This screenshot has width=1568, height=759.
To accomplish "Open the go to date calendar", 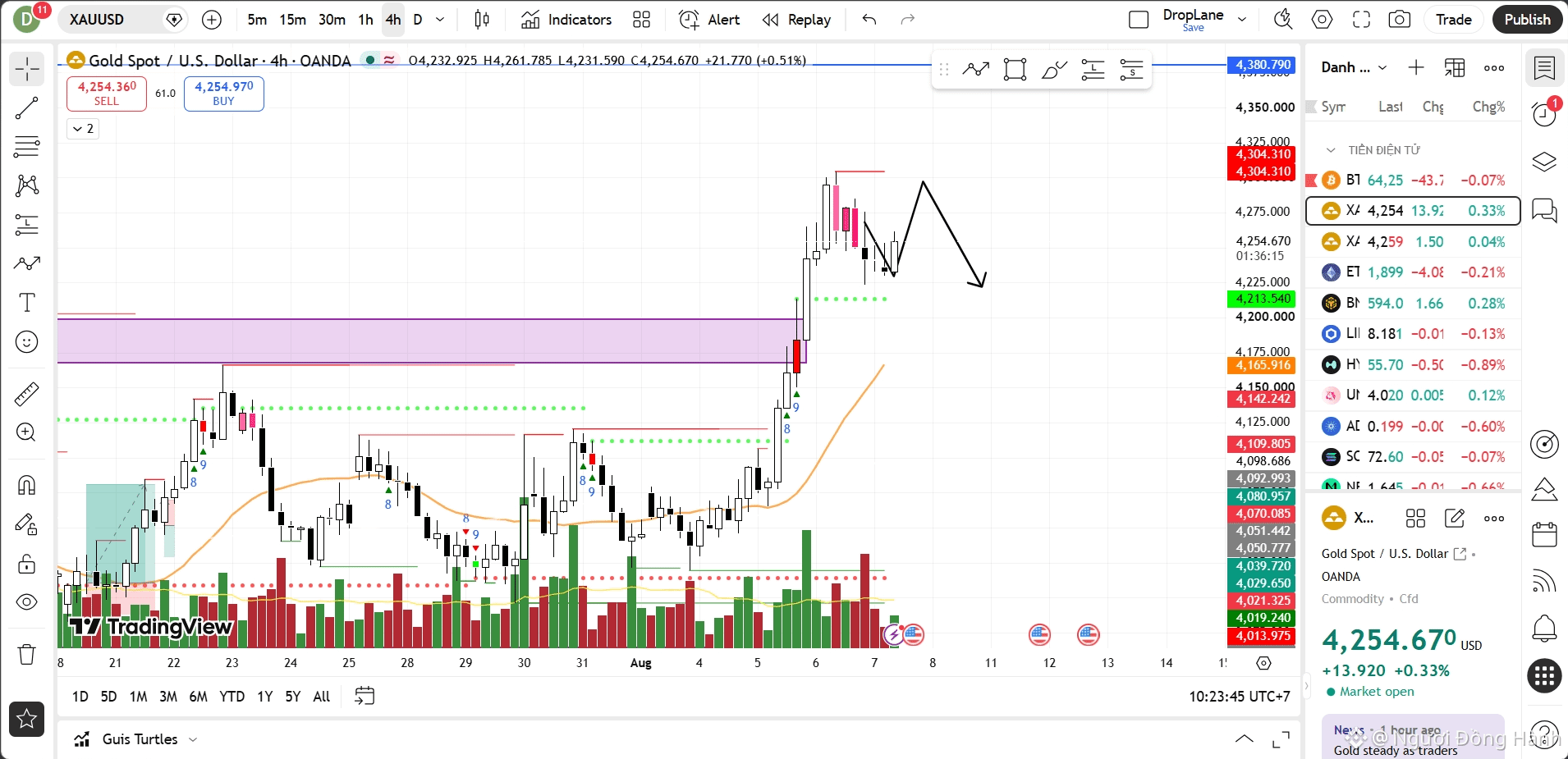I will pos(364,697).
